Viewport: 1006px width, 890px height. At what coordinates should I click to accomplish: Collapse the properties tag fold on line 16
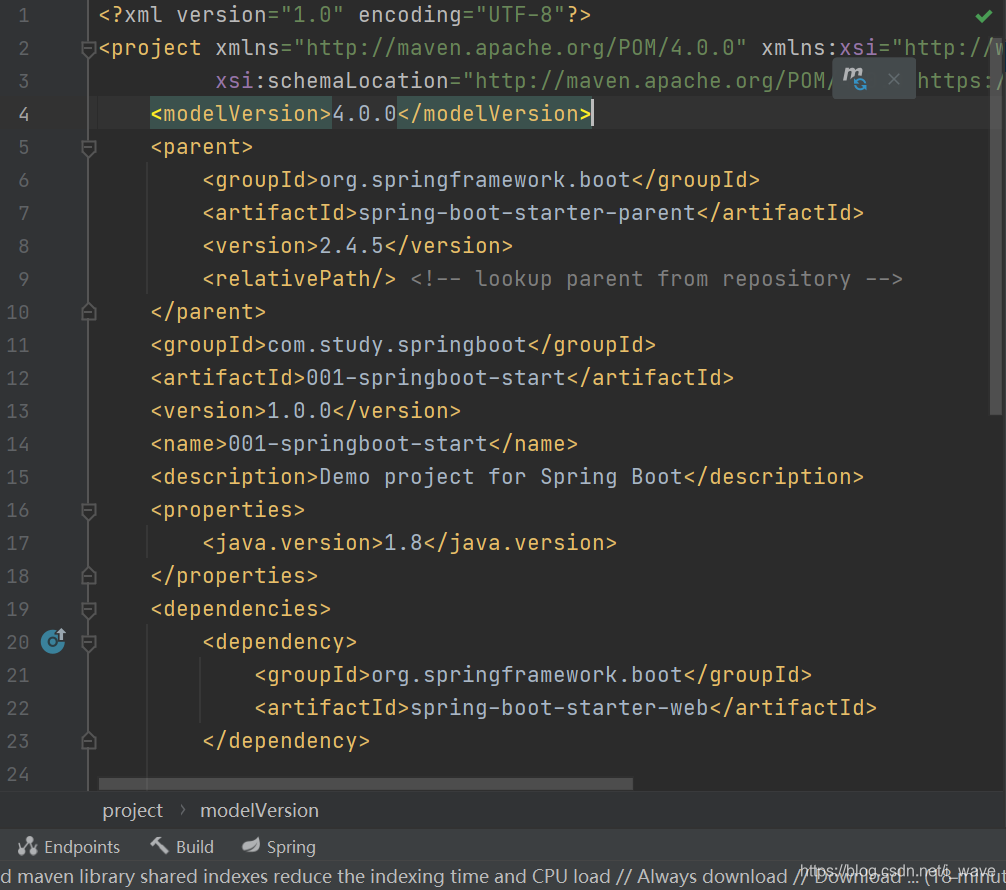coord(89,511)
